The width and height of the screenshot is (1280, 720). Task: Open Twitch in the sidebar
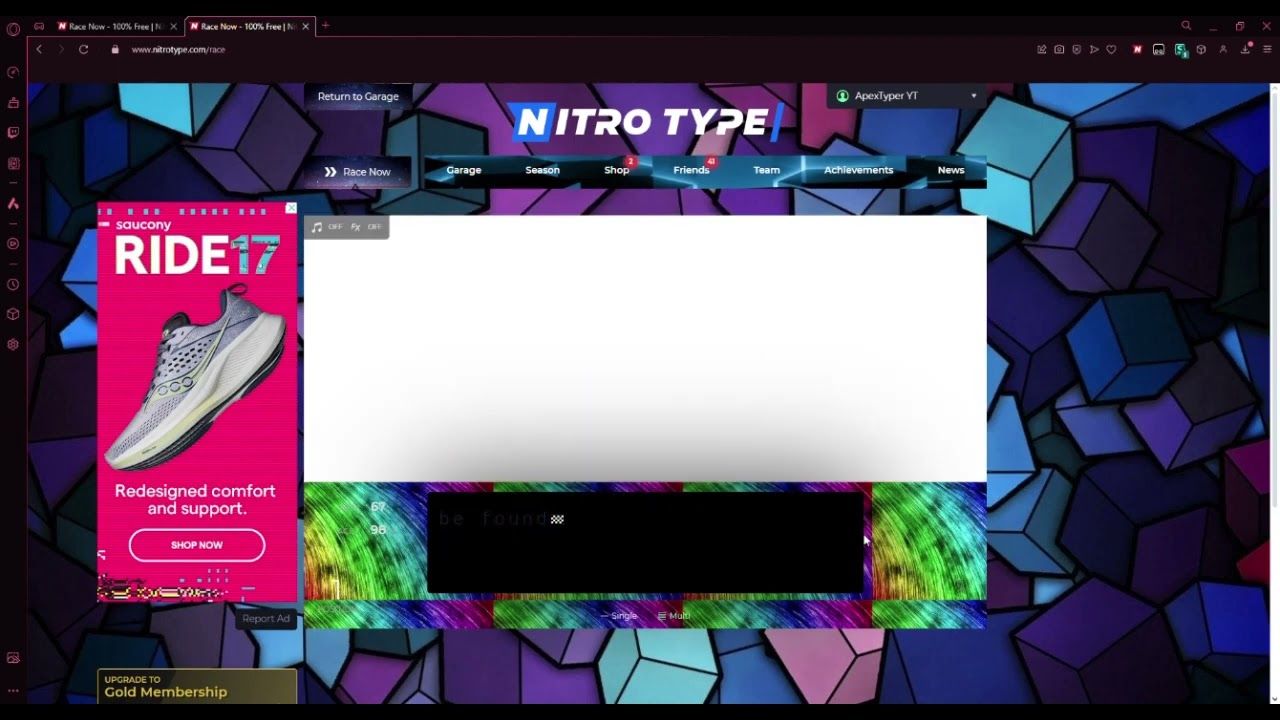click(13, 132)
